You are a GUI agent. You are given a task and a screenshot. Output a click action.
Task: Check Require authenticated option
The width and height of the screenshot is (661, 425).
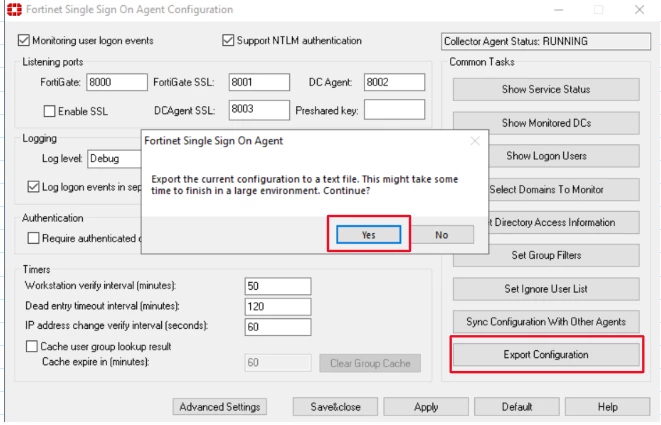[33, 238]
